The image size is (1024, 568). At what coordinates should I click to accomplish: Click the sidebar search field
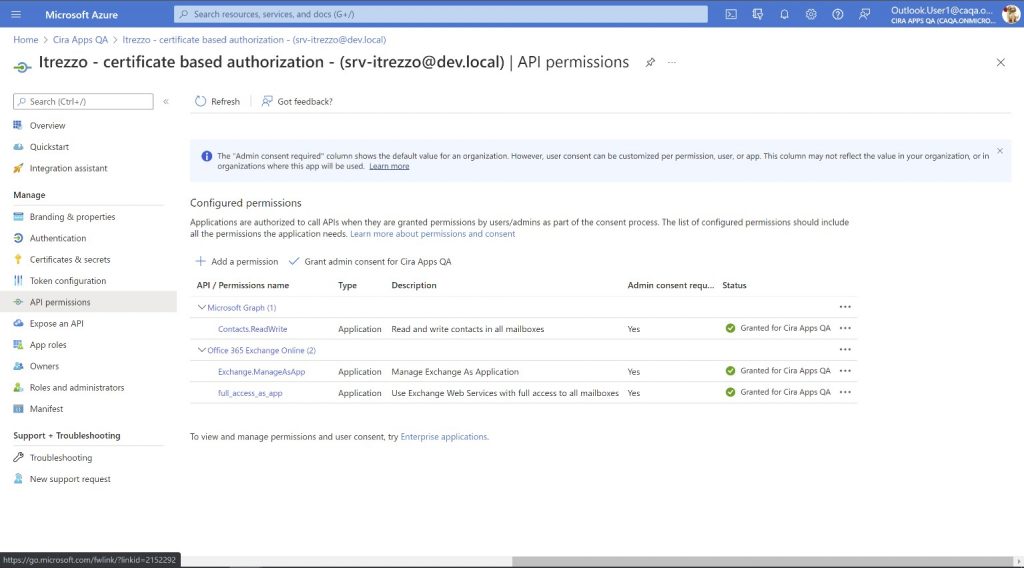(x=84, y=101)
